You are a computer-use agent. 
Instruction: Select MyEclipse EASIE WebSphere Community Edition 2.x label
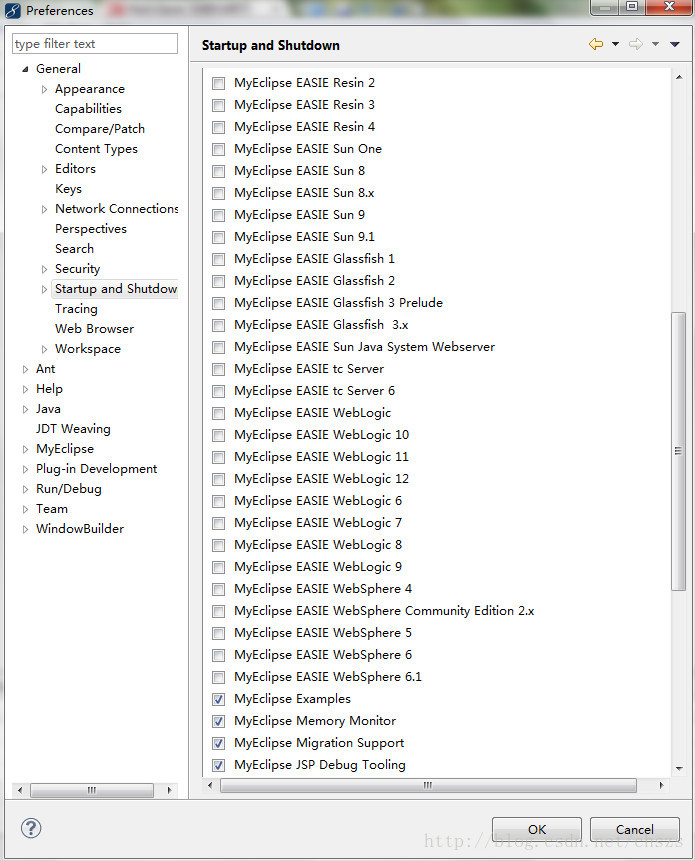384,611
